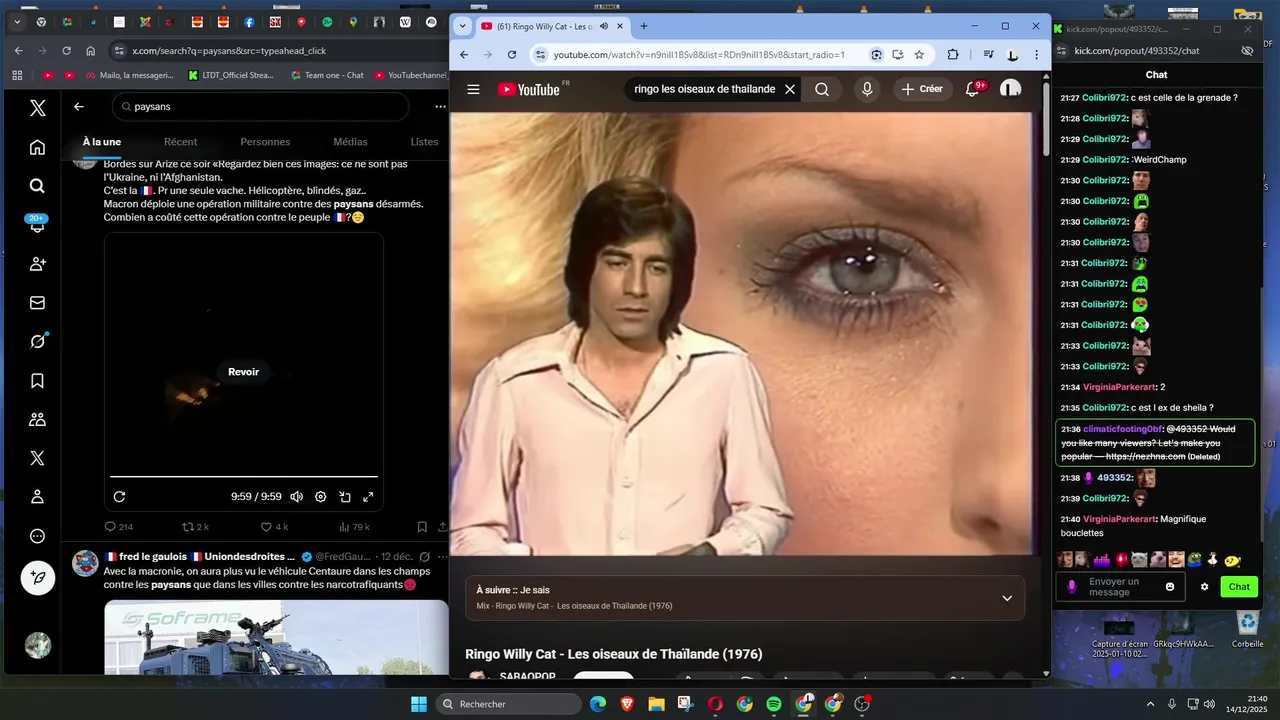Open YouTube hamburger guide menu

(x=473, y=89)
